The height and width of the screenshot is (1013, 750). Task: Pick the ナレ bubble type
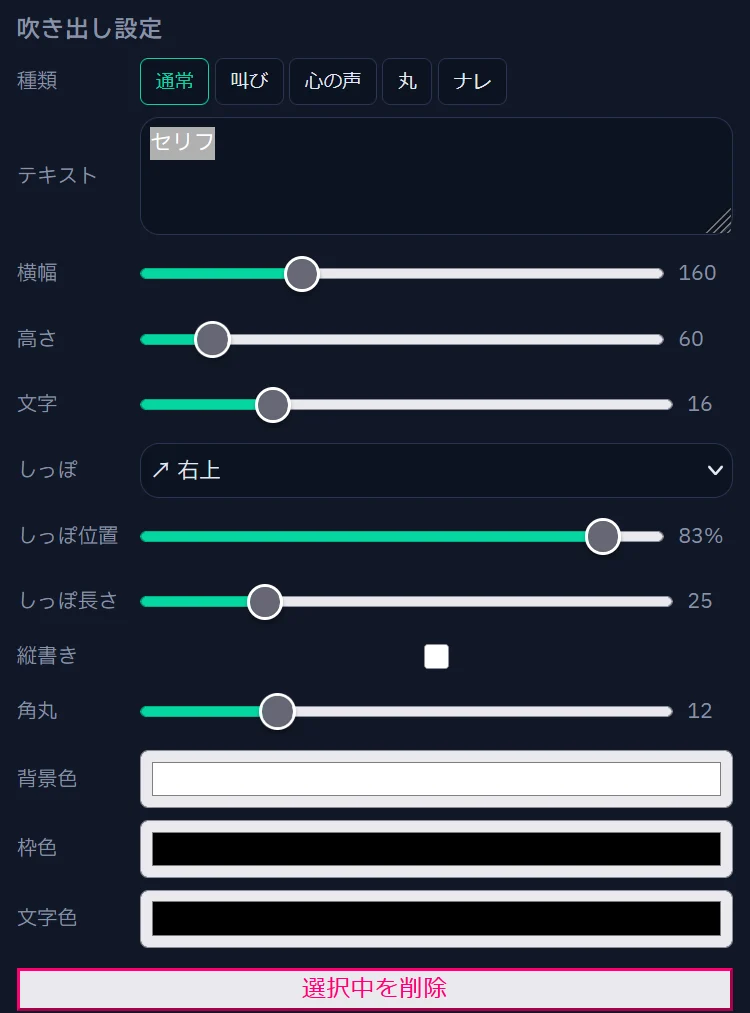[472, 81]
